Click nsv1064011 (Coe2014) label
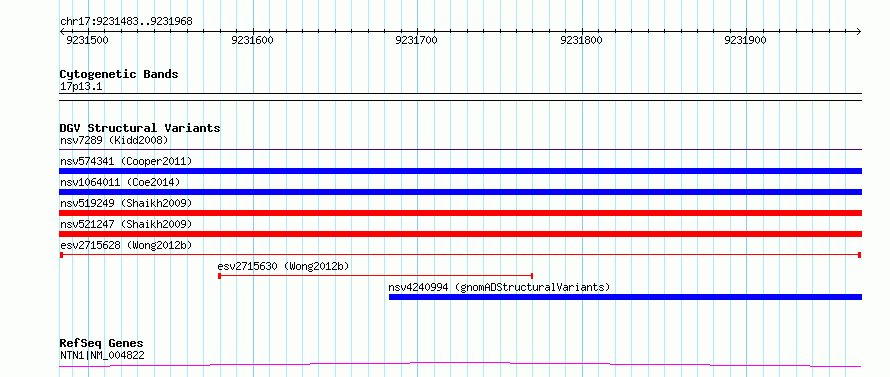Image resolution: width=890 pixels, height=377 pixels. [120, 182]
